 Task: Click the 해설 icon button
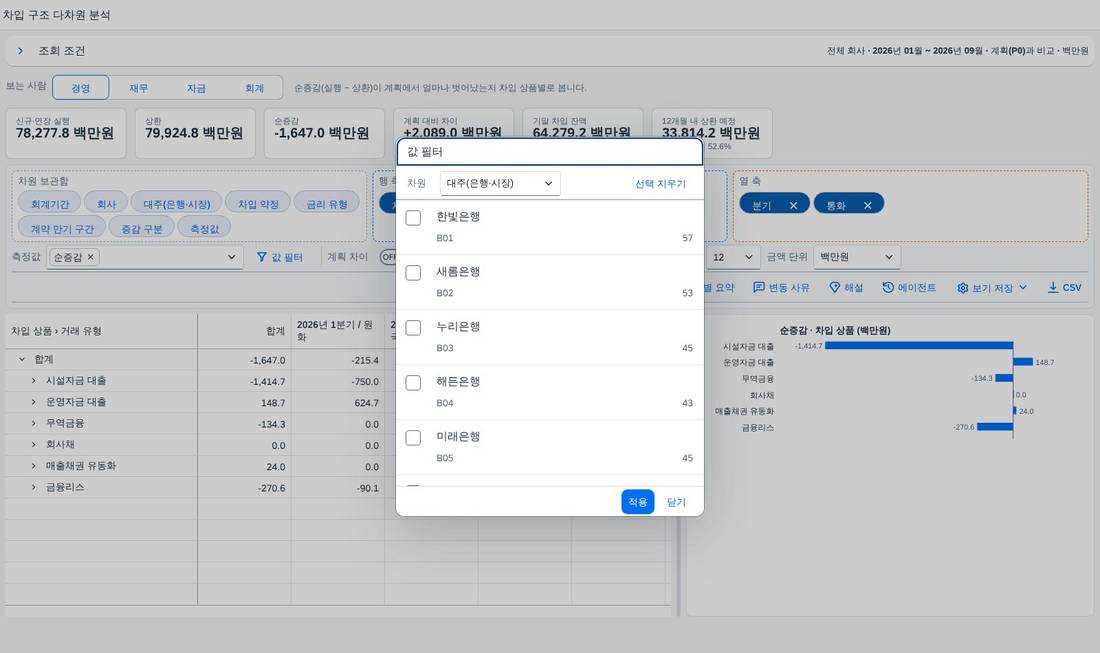(x=834, y=288)
